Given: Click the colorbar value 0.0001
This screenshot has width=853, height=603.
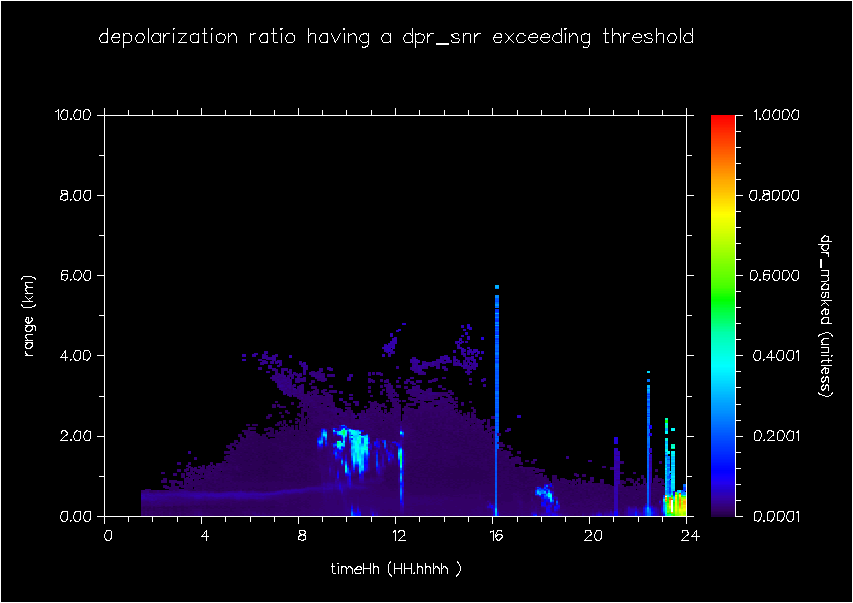Looking at the screenshot, I should click(x=776, y=516).
